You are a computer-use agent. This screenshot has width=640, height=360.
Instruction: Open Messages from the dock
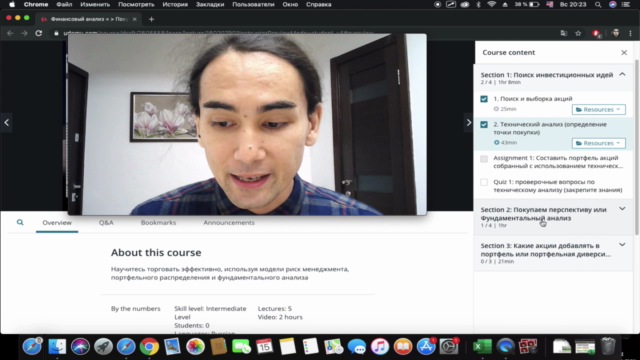(357, 347)
